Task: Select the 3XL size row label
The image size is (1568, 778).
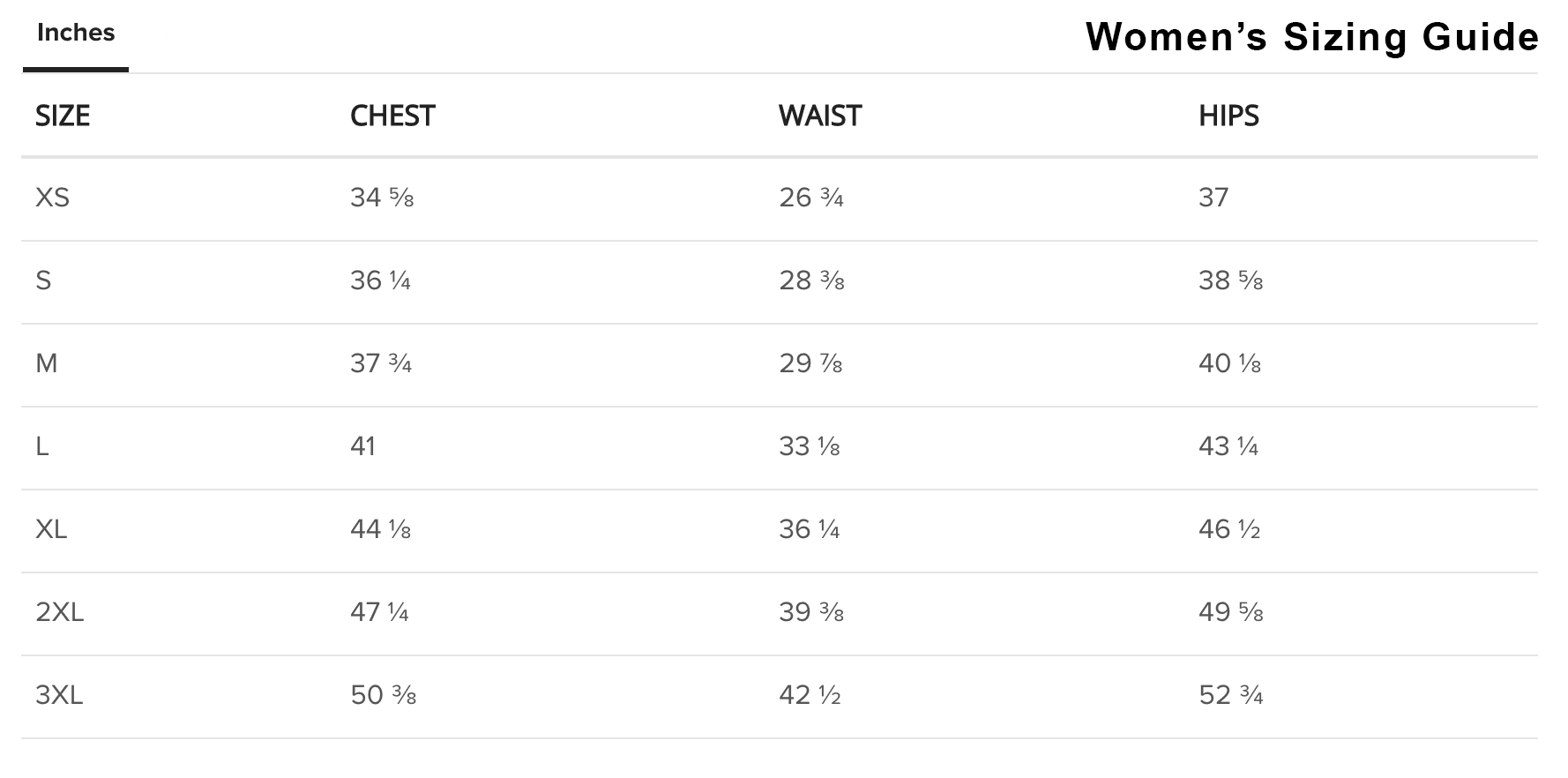Action: [59, 695]
